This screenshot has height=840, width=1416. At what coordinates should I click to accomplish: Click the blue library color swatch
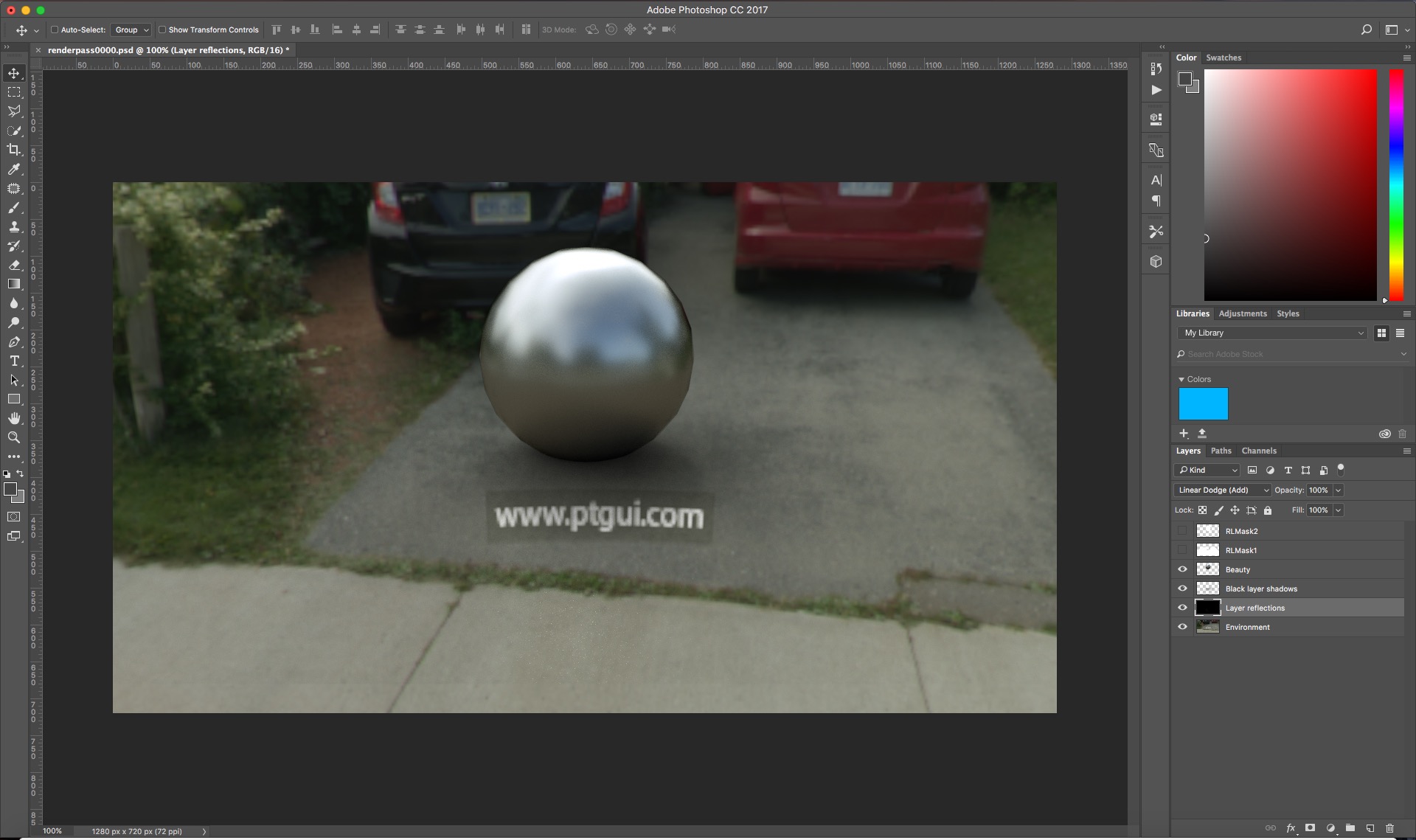pos(1203,404)
